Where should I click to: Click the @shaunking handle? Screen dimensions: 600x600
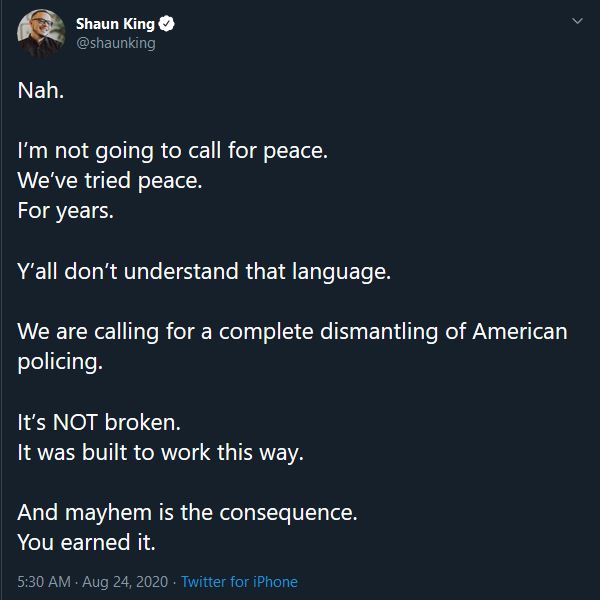point(116,43)
